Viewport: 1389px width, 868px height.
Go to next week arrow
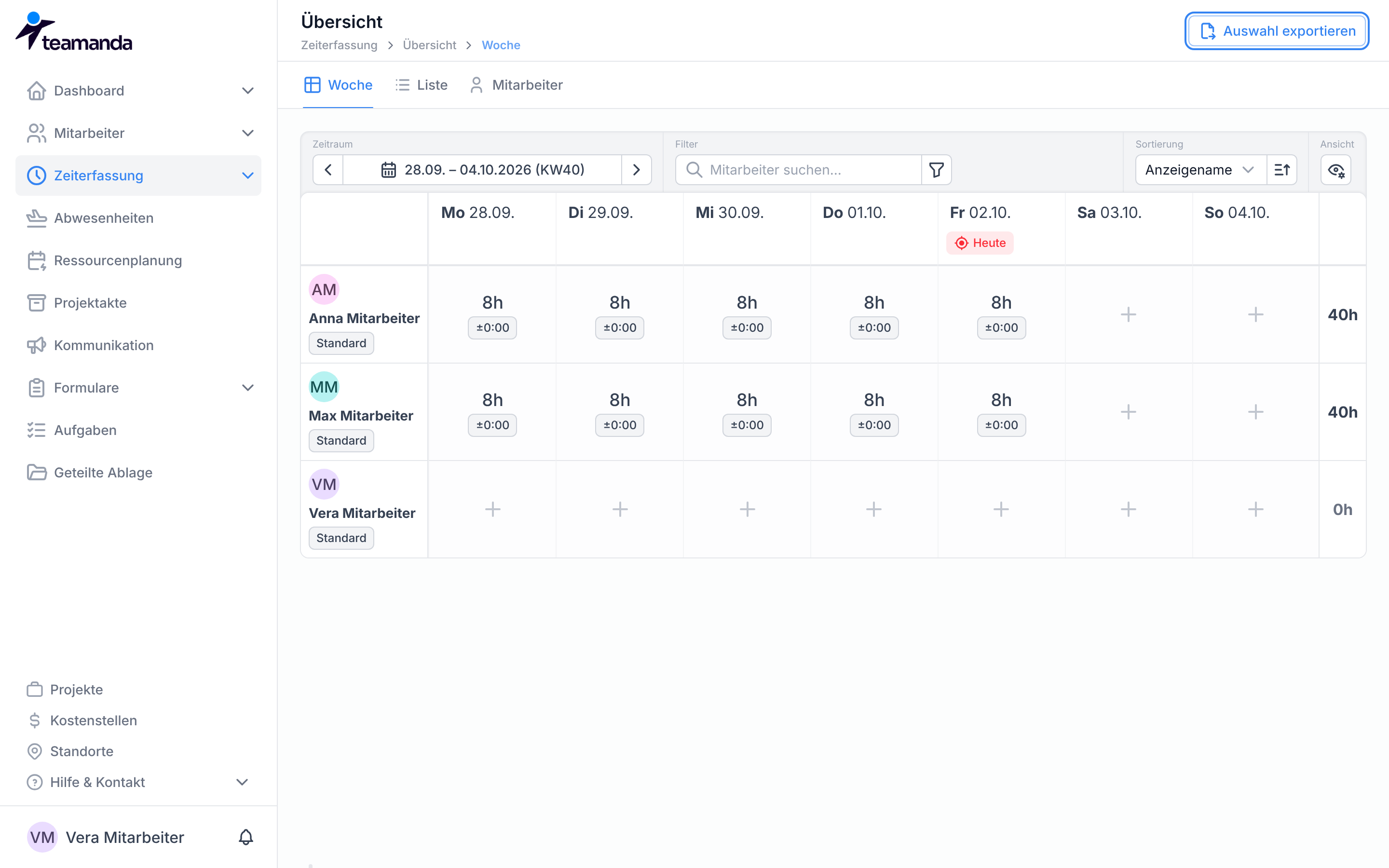click(x=637, y=170)
